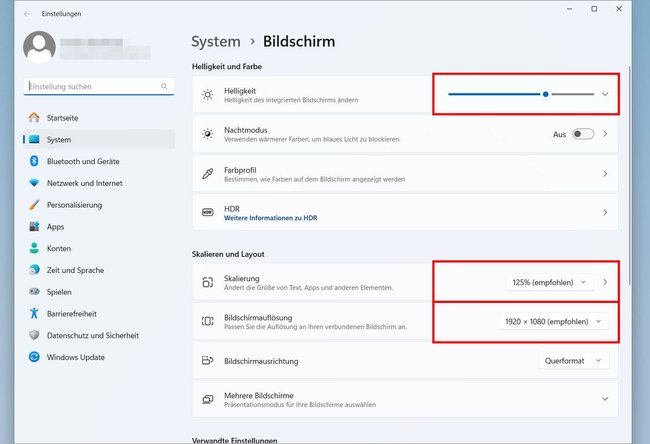Expand the Mehrere Bildschirme section

click(605, 399)
